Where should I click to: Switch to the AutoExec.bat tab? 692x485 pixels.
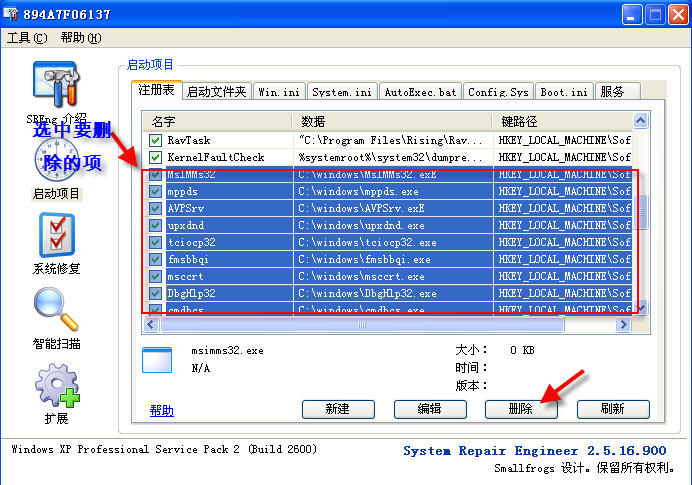click(x=420, y=92)
